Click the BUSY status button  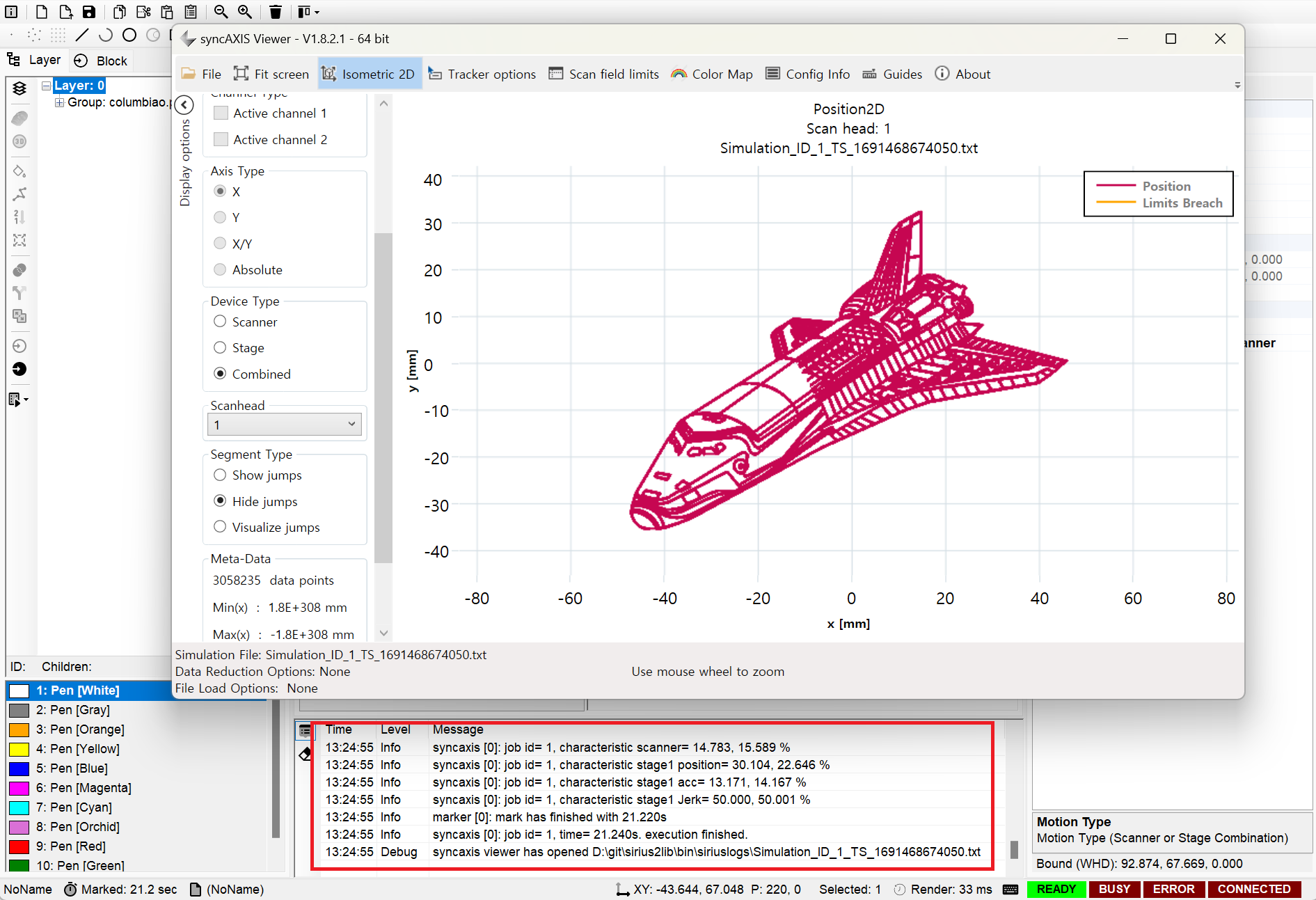pos(1115,889)
